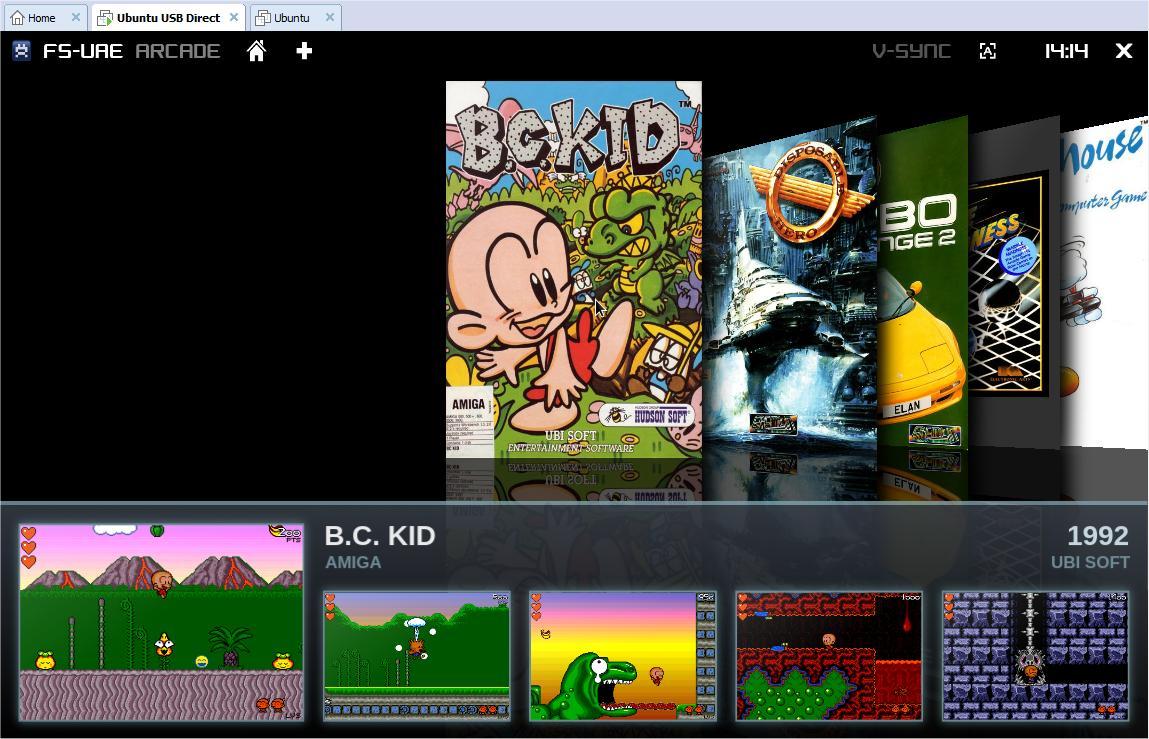Image resolution: width=1149 pixels, height=739 pixels.
Task: Select the yellow Elan car game cover
Action: [x=923, y=282]
